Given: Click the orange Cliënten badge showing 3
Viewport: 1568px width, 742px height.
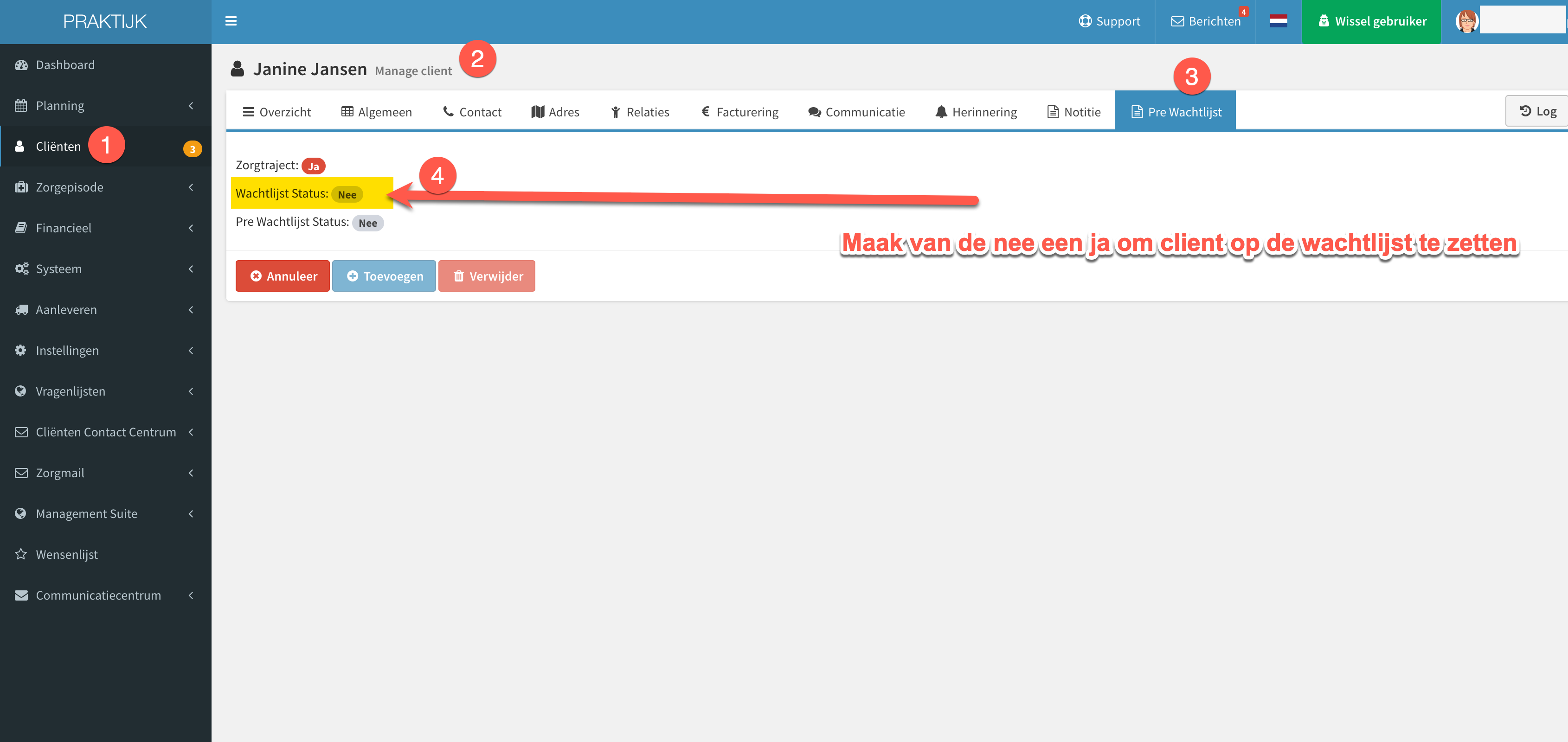Looking at the screenshot, I should coord(193,149).
